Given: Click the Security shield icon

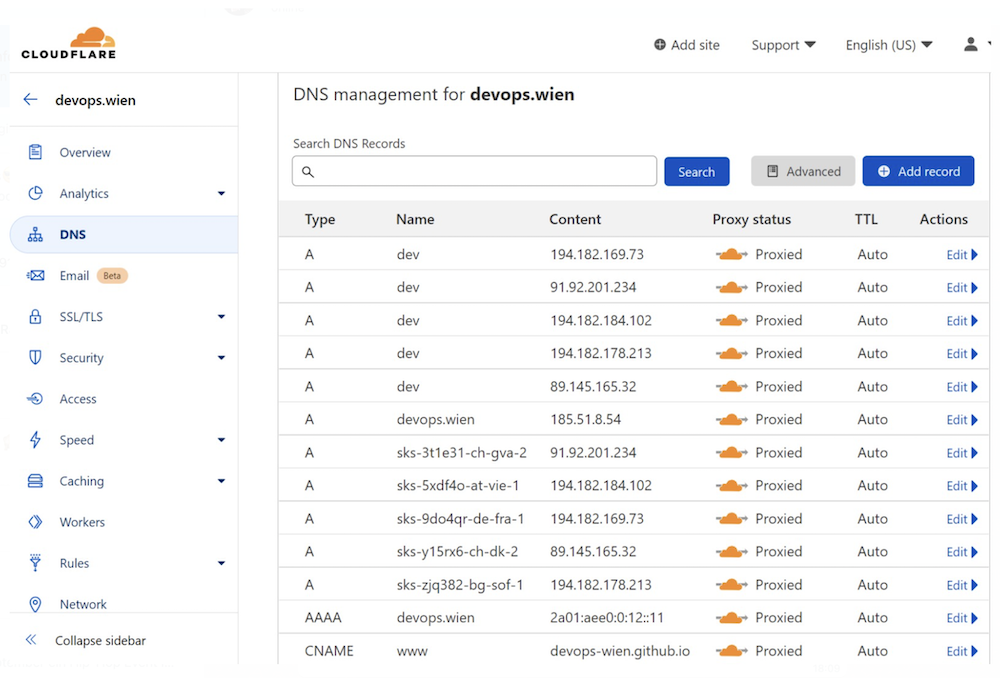Looking at the screenshot, I should coord(35,357).
